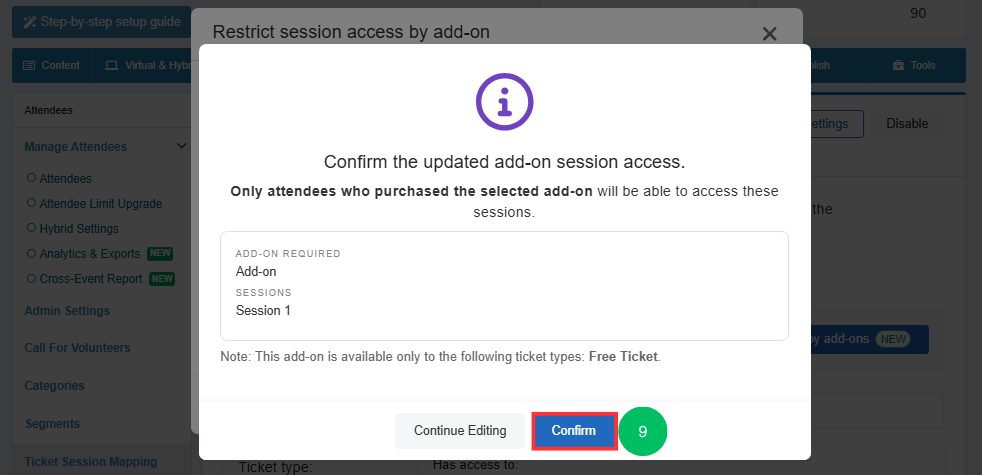The height and width of the screenshot is (475, 982).
Task: Click Continue Editing button
Action: click(460, 431)
